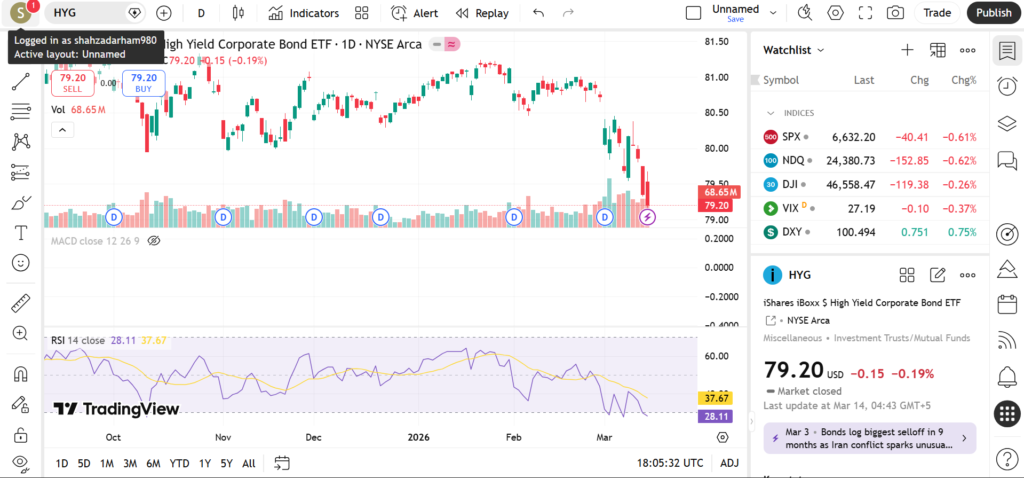Pick the Measure ruler tool
1024x478 pixels.
(20, 303)
